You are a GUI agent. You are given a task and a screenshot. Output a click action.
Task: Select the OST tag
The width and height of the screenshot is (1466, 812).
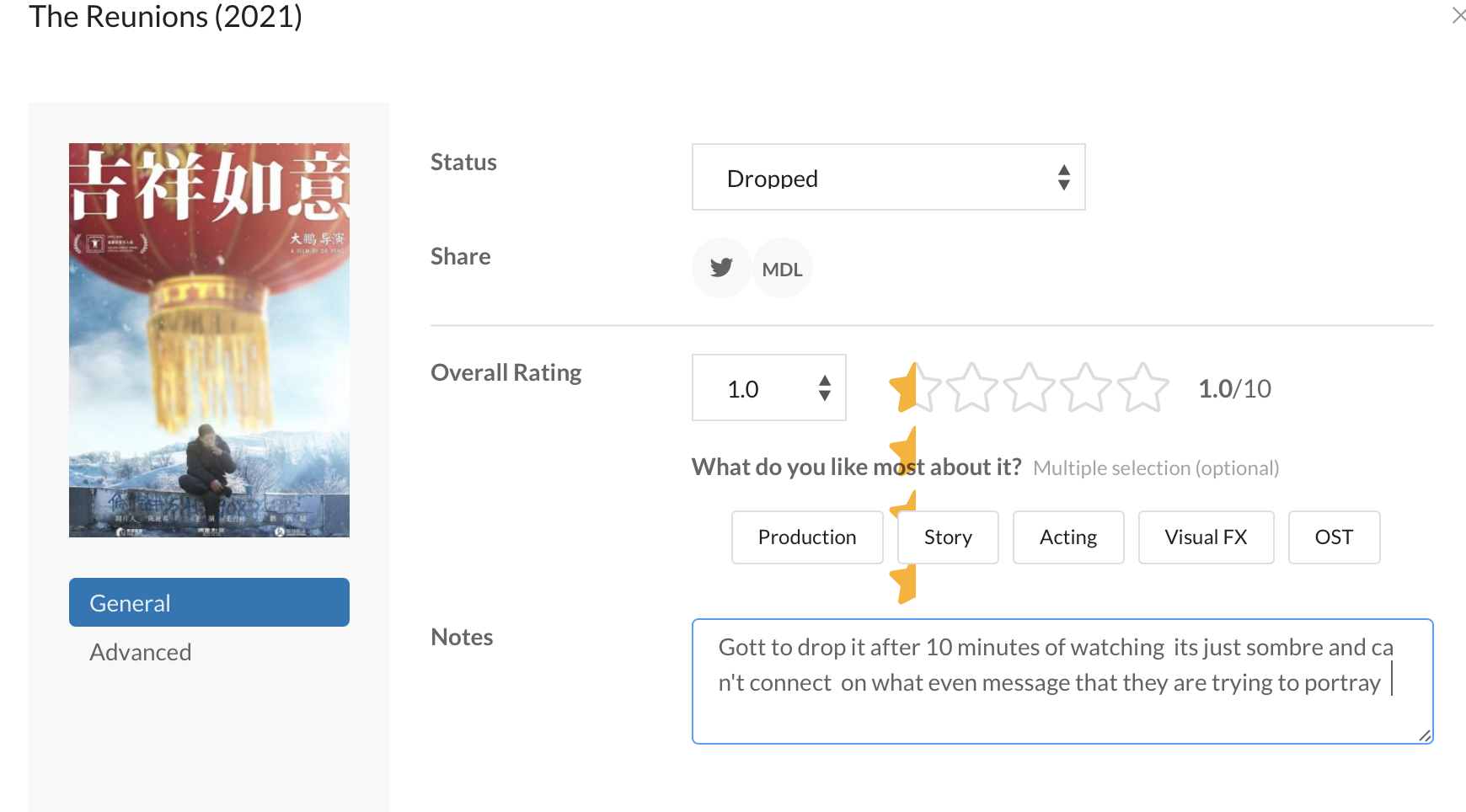(1333, 537)
